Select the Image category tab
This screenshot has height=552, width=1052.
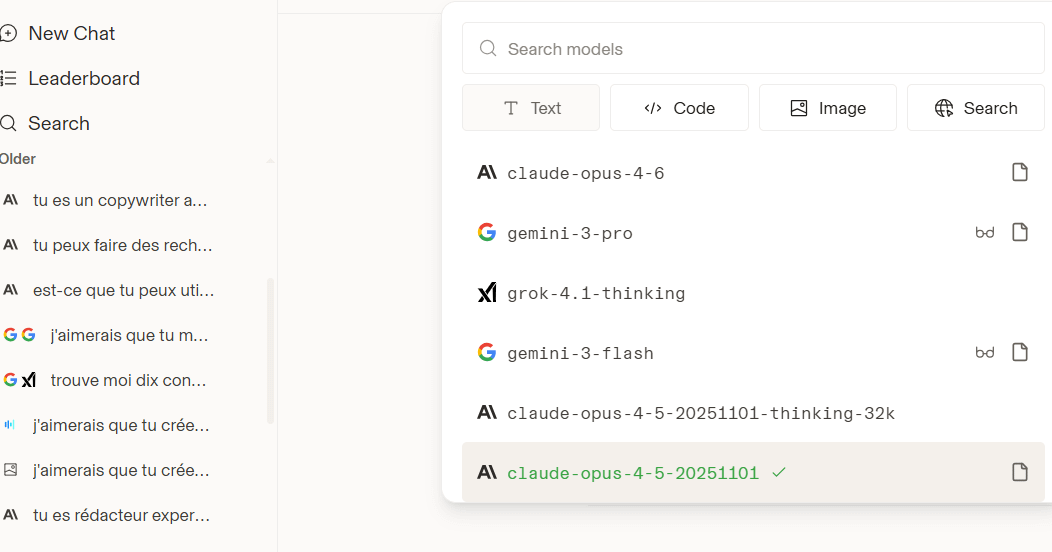point(828,107)
